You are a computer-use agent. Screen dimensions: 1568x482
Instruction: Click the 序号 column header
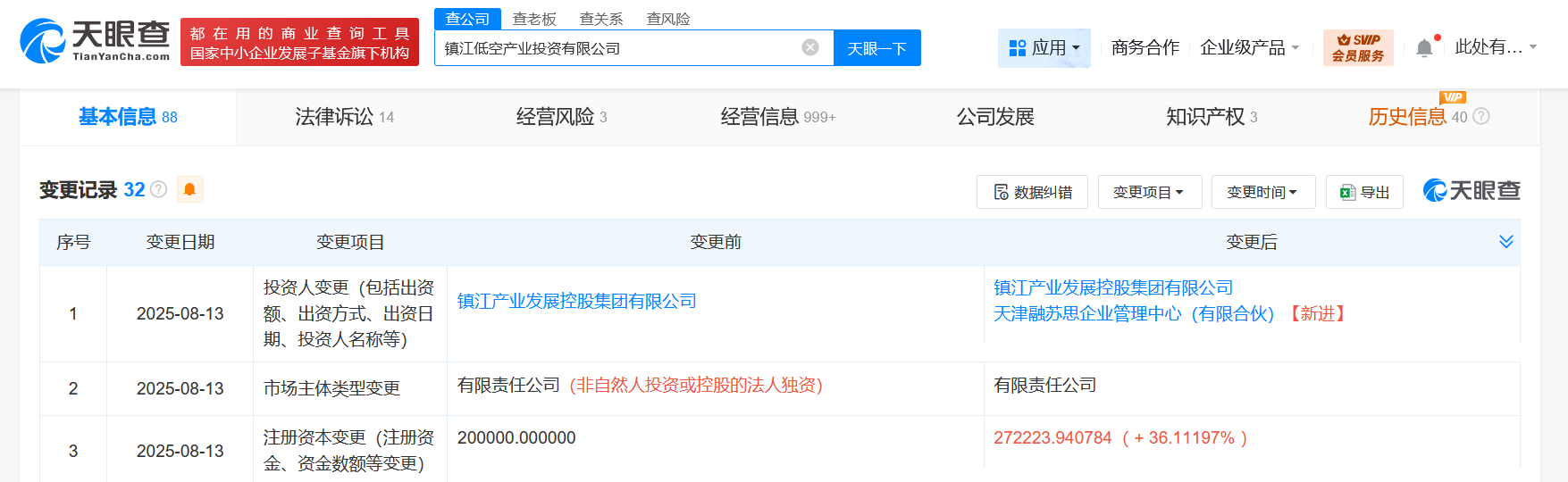tap(73, 242)
